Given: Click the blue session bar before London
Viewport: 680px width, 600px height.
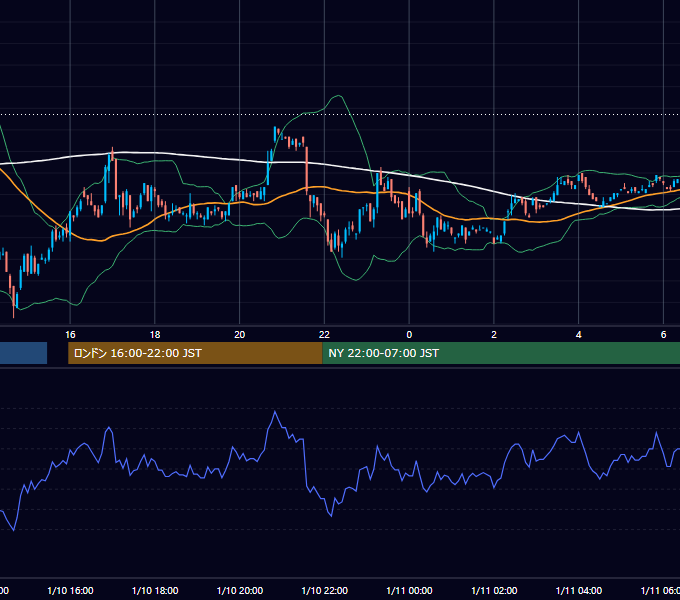Looking at the screenshot, I should coord(23,353).
